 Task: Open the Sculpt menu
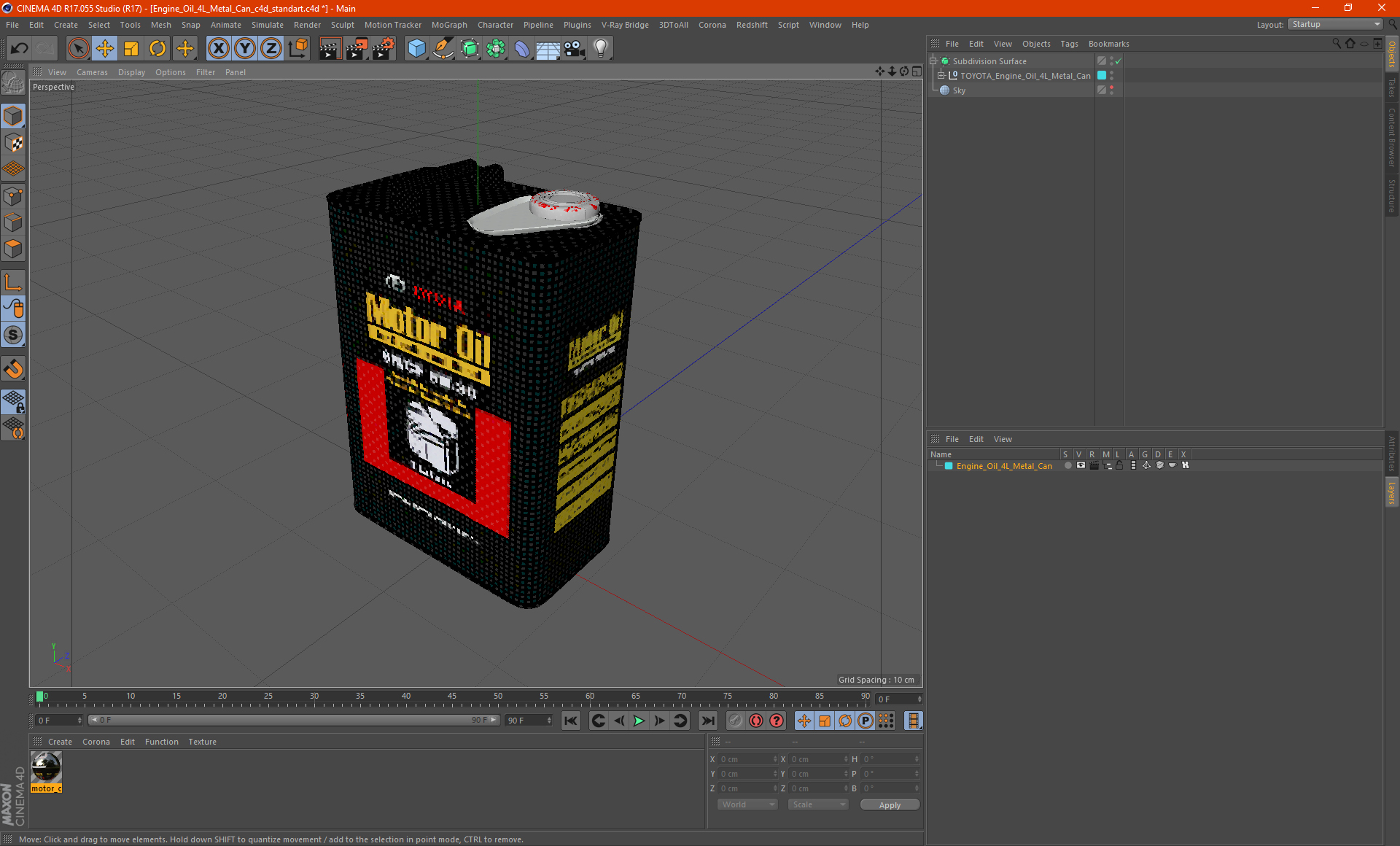tap(342, 25)
